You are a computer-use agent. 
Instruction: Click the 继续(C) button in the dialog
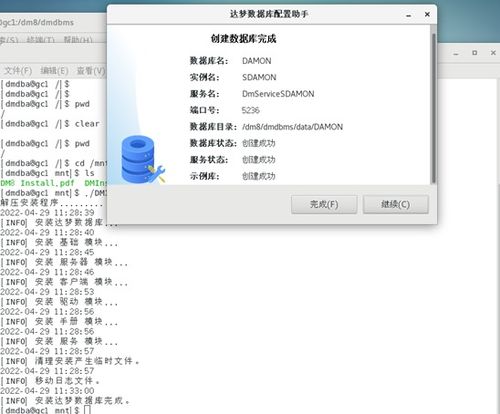click(396, 204)
